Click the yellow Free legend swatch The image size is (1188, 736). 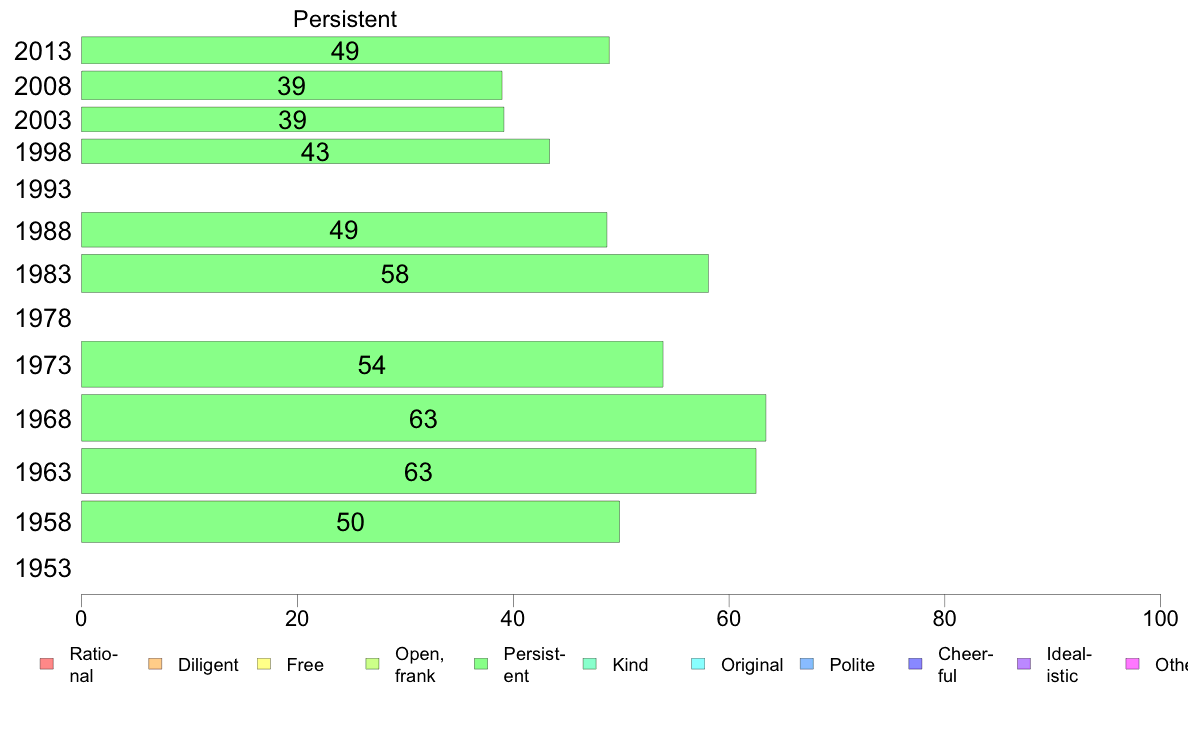[264, 664]
